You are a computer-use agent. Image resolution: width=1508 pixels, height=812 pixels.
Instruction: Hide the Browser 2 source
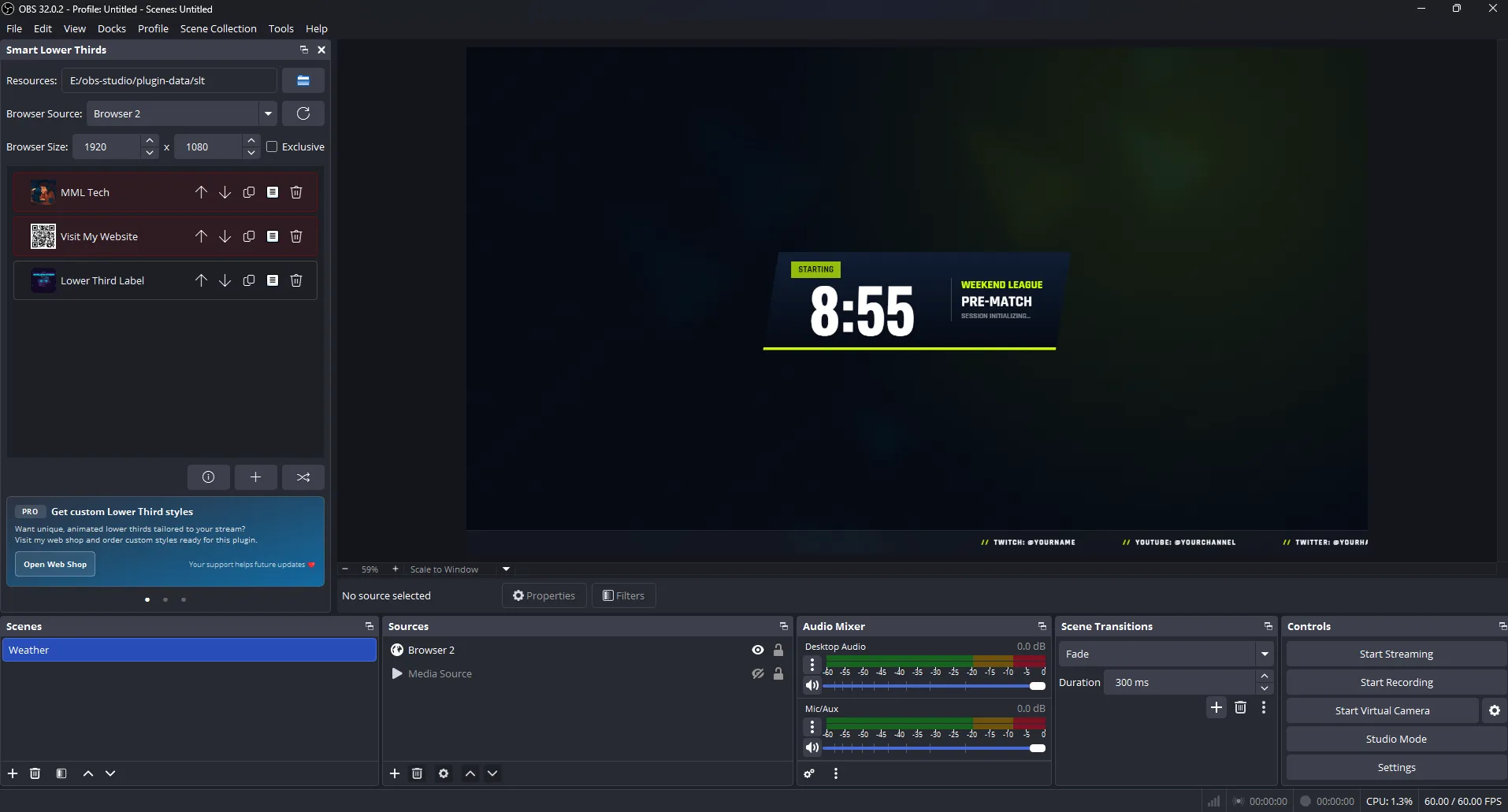pyautogui.click(x=757, y=650)
